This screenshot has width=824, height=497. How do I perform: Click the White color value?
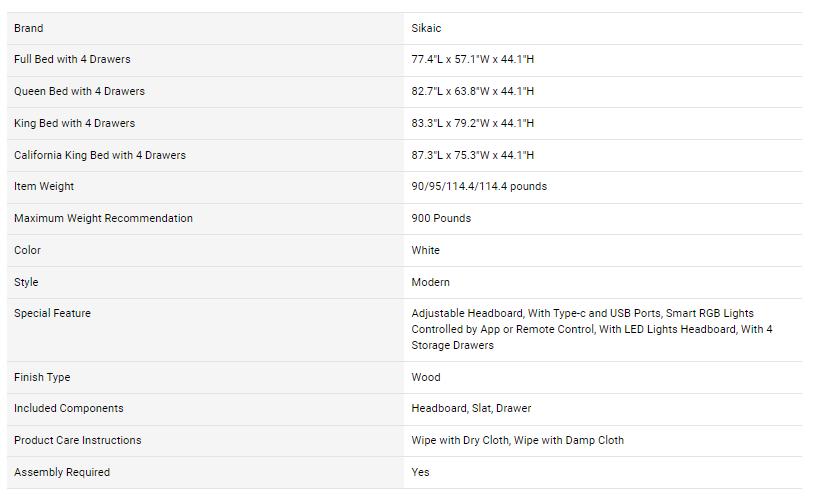point(425,251)
